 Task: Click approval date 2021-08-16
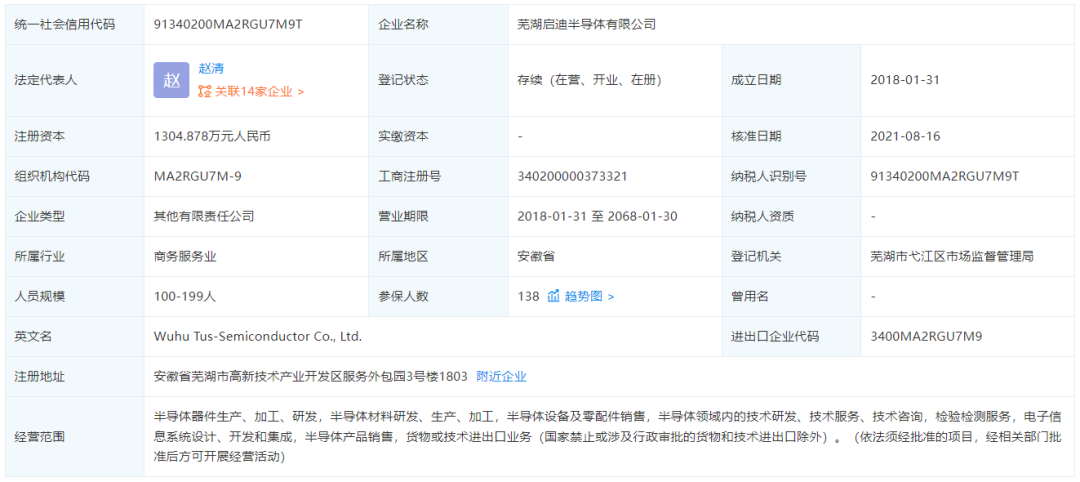(x=904, y=136)
